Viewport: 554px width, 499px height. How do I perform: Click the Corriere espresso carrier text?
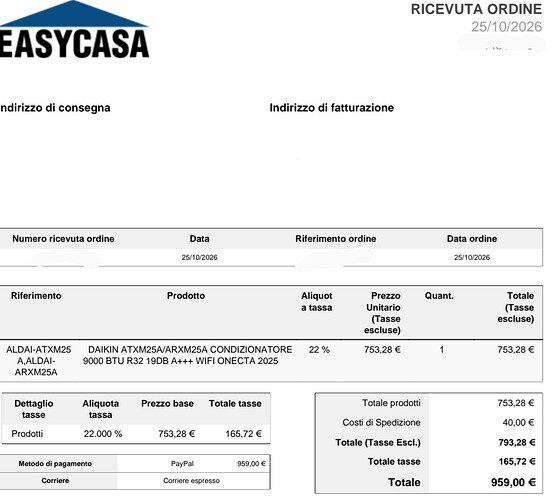(x=191, y=481)
